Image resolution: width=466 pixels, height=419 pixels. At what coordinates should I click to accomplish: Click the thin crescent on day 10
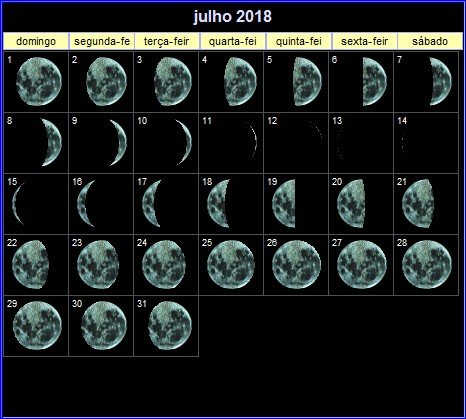pos(184,142)
